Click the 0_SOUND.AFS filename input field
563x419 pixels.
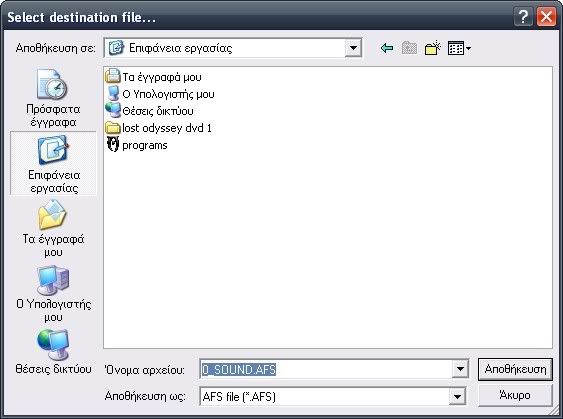[x=326, y=369]
